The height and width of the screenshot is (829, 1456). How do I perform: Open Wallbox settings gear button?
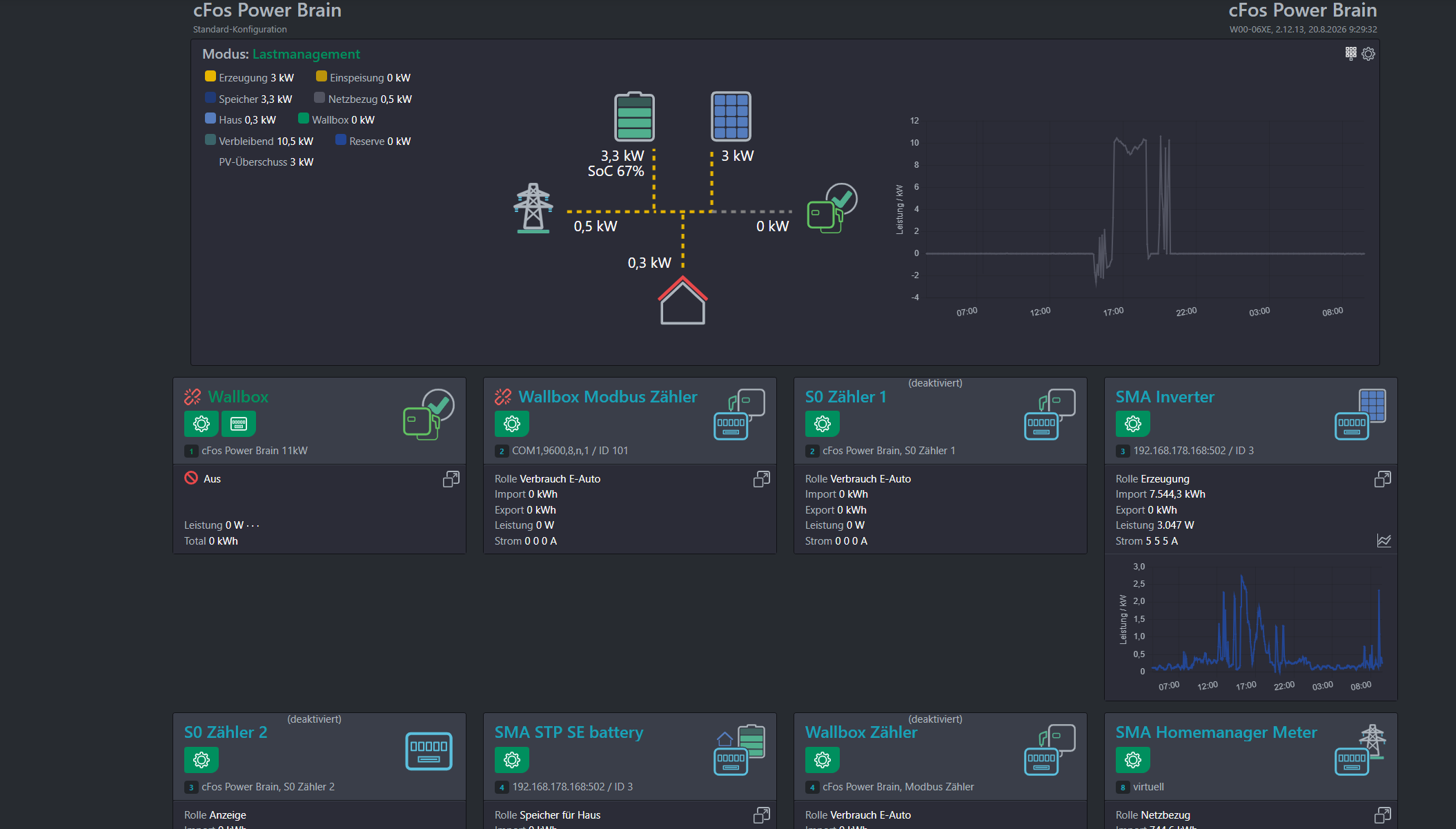coord(201,424)
